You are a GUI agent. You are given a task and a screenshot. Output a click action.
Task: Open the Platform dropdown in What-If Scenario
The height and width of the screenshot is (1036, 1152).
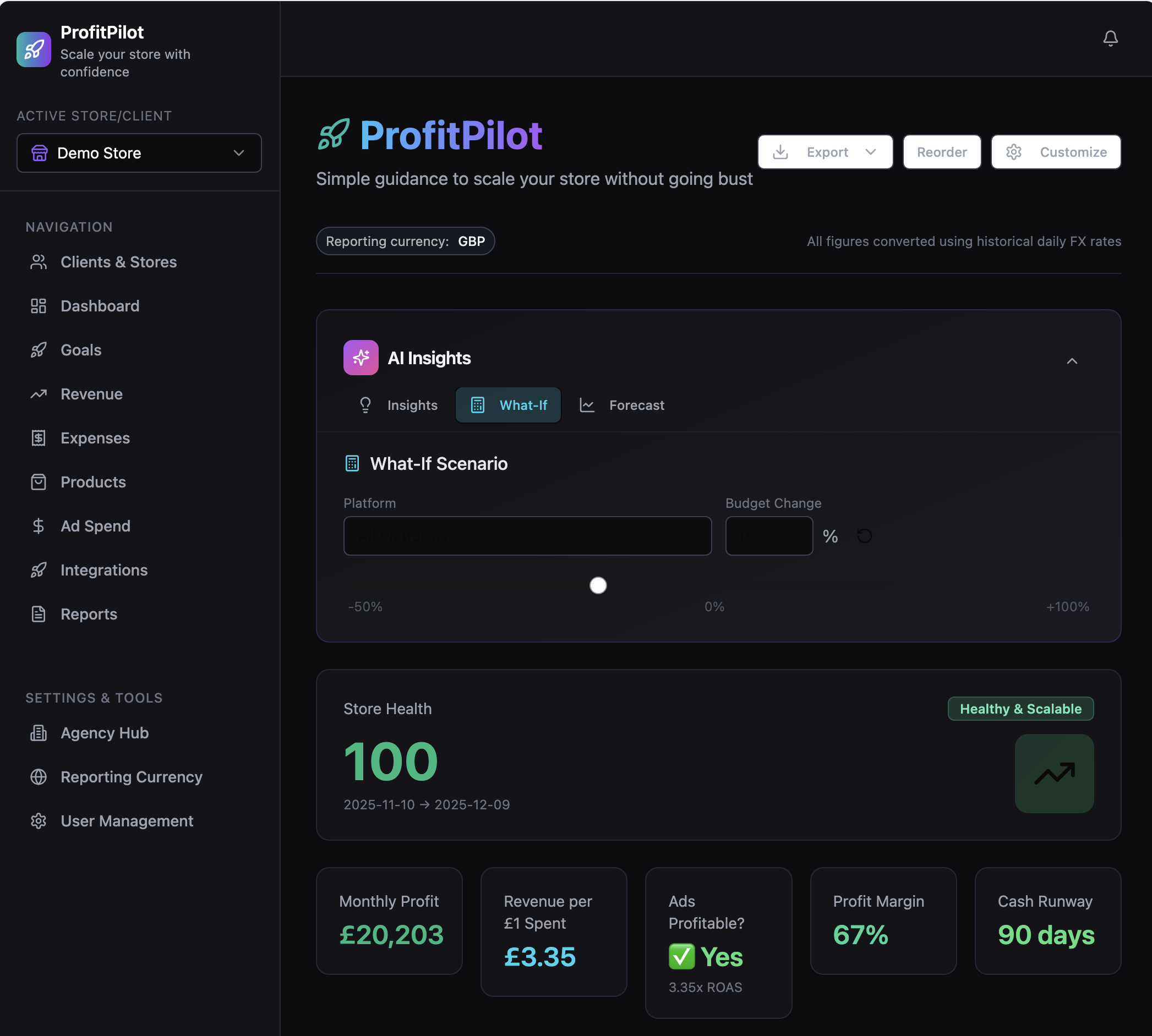click(527, 536)
